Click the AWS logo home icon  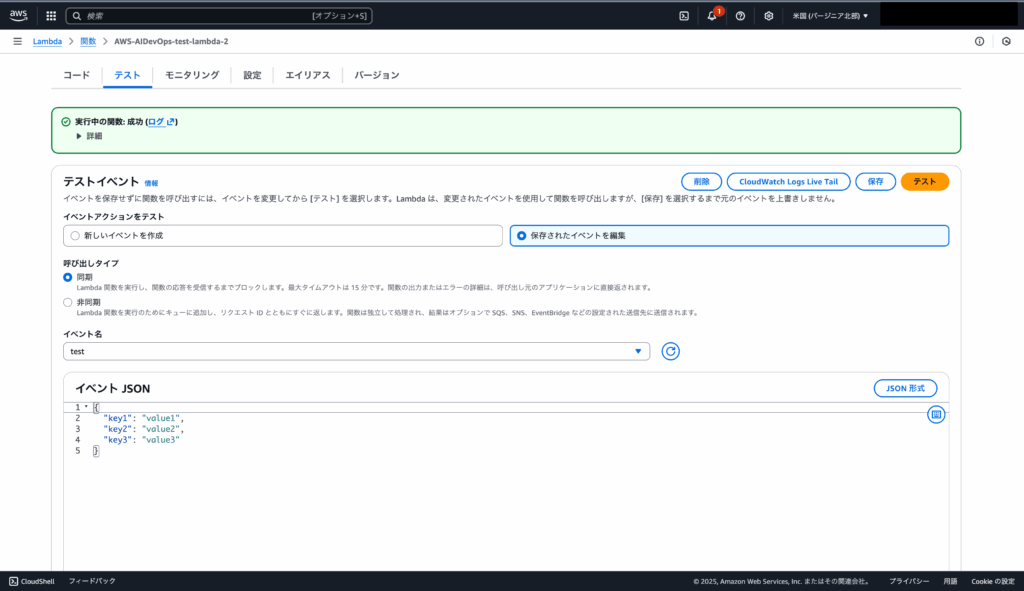19,15
